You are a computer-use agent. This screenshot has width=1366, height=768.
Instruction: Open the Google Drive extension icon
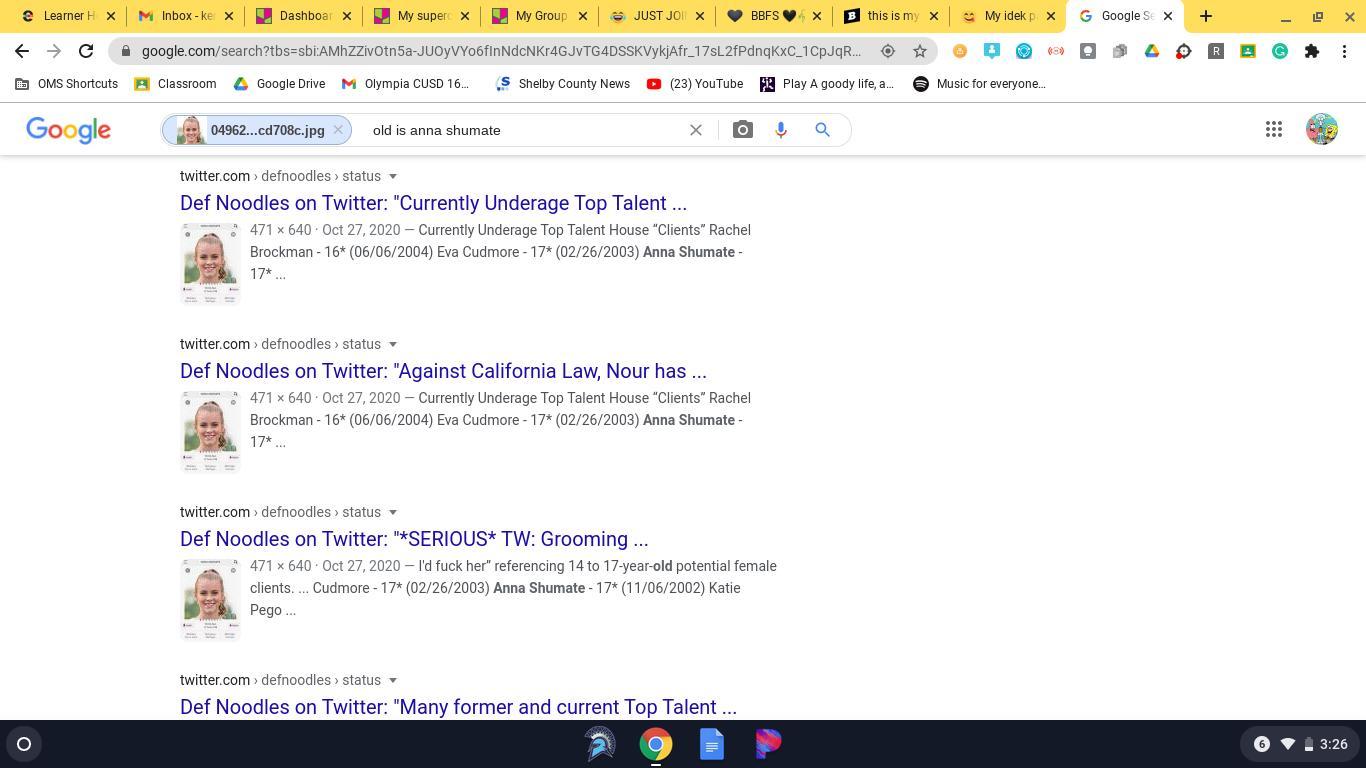click(1152, 51)
